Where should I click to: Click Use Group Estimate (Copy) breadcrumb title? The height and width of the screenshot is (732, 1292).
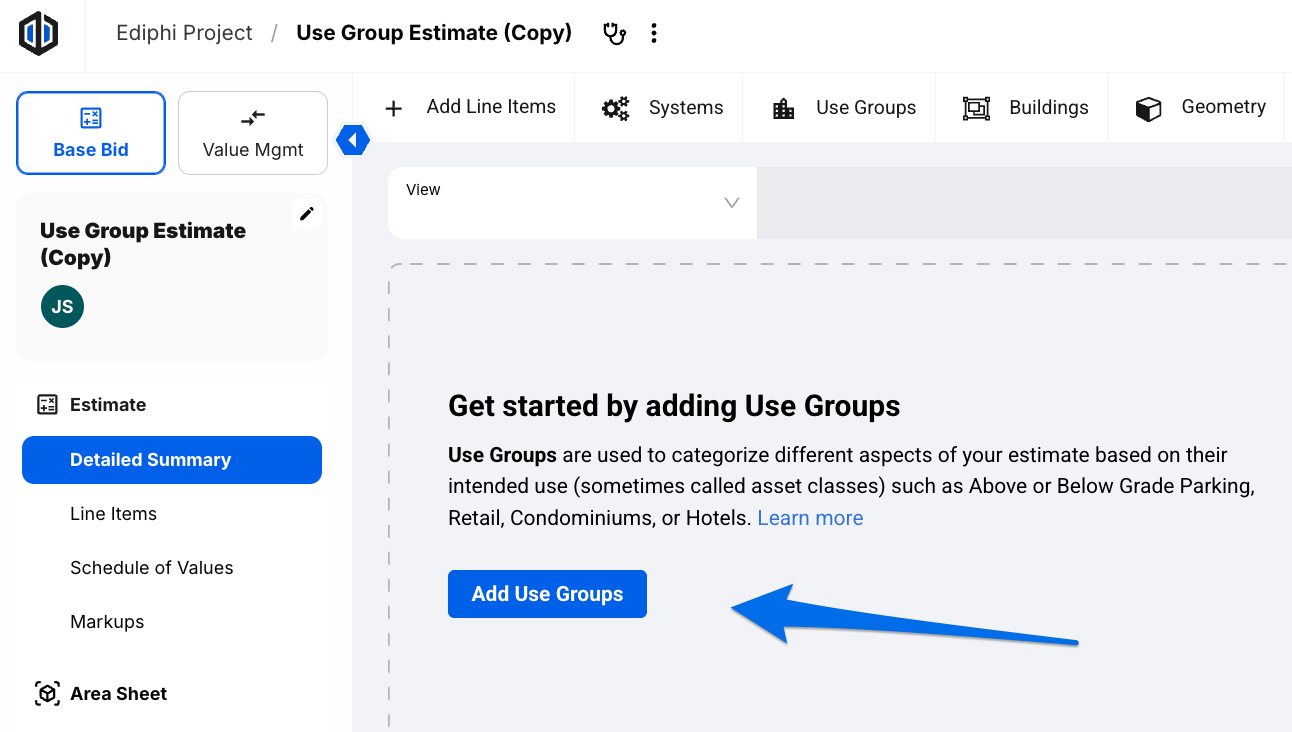point(434,33)
